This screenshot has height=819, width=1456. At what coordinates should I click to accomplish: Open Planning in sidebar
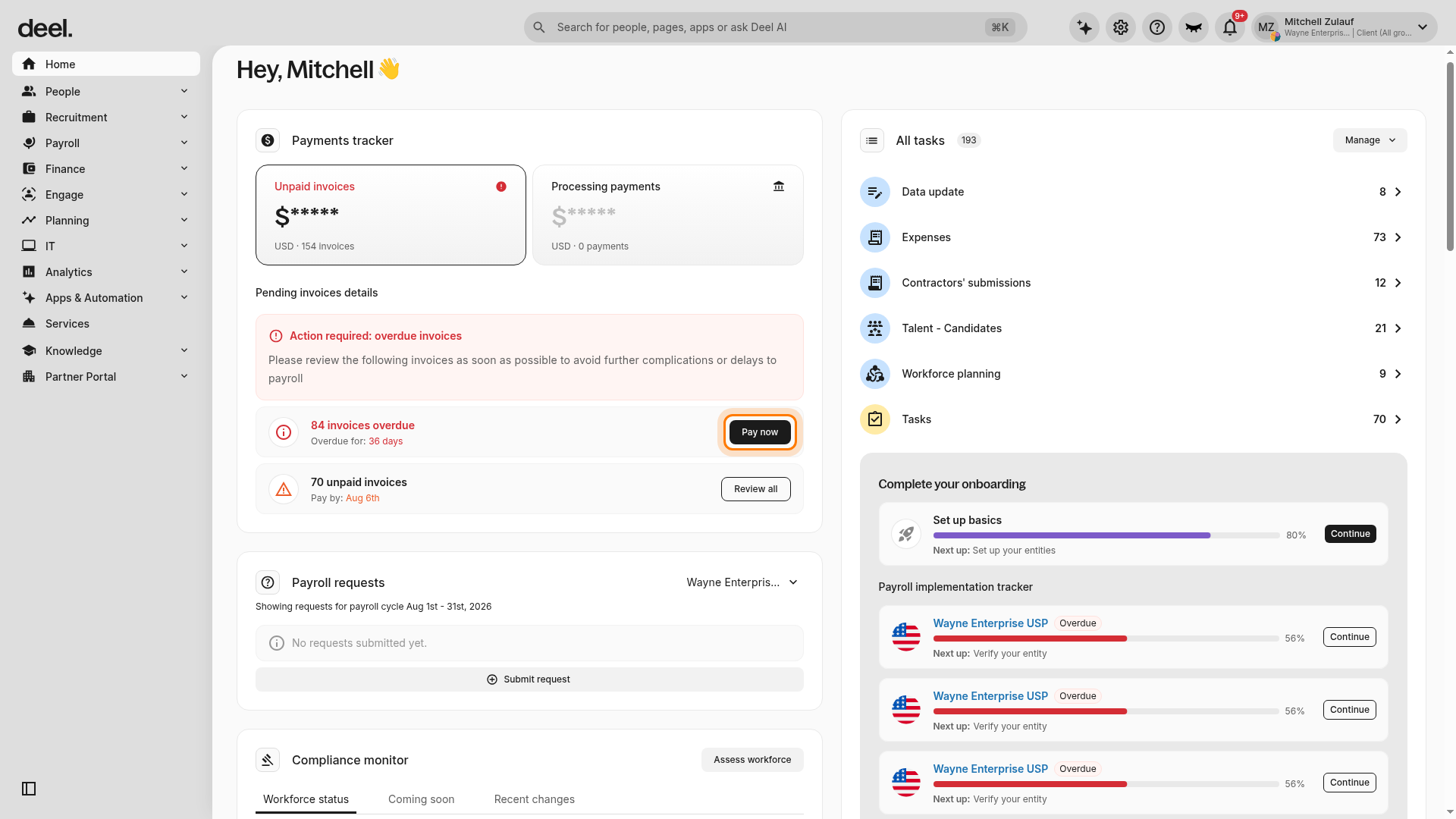[106, 221]
